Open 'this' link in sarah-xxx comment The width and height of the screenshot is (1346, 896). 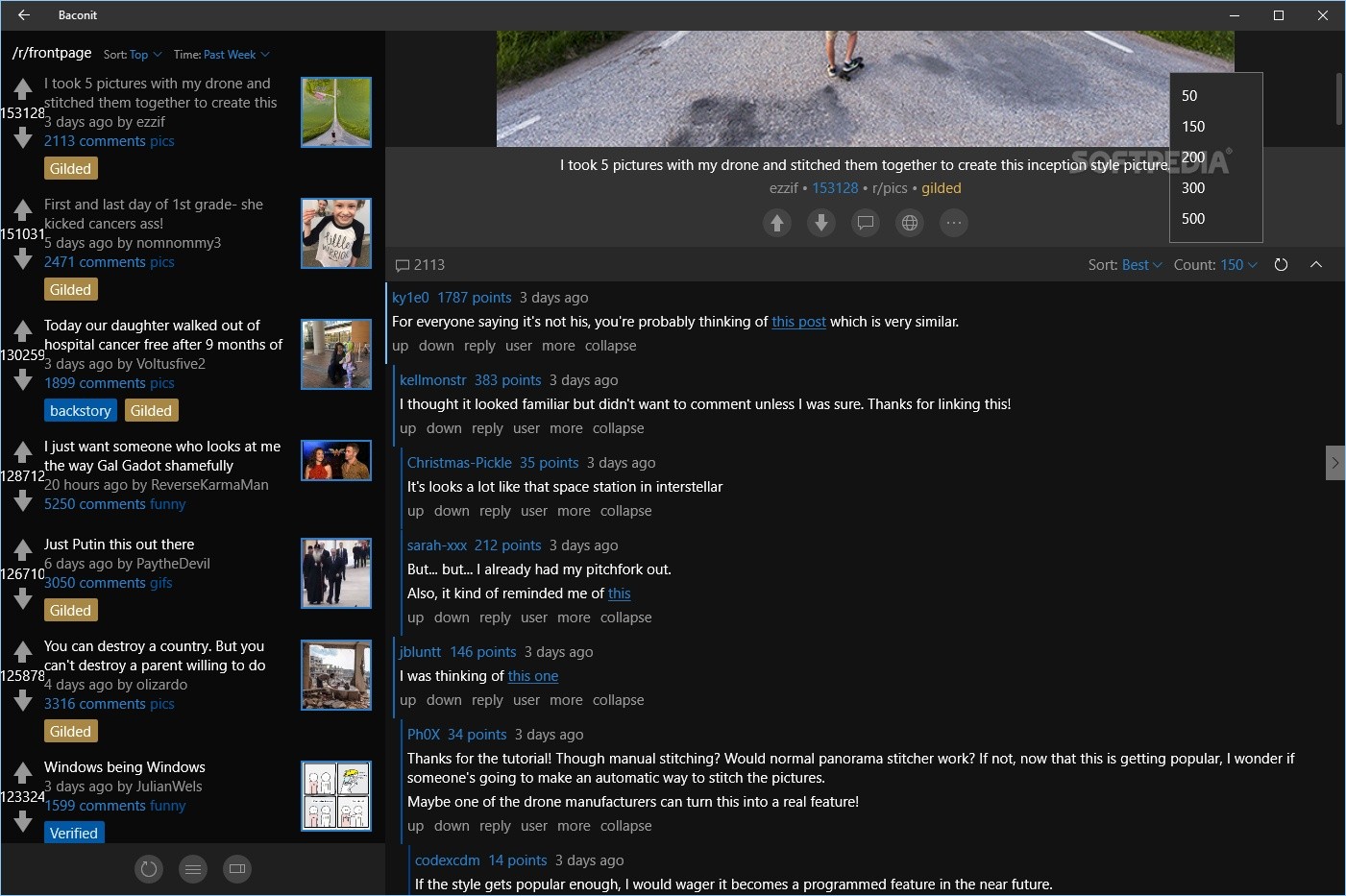click(619, 593)
